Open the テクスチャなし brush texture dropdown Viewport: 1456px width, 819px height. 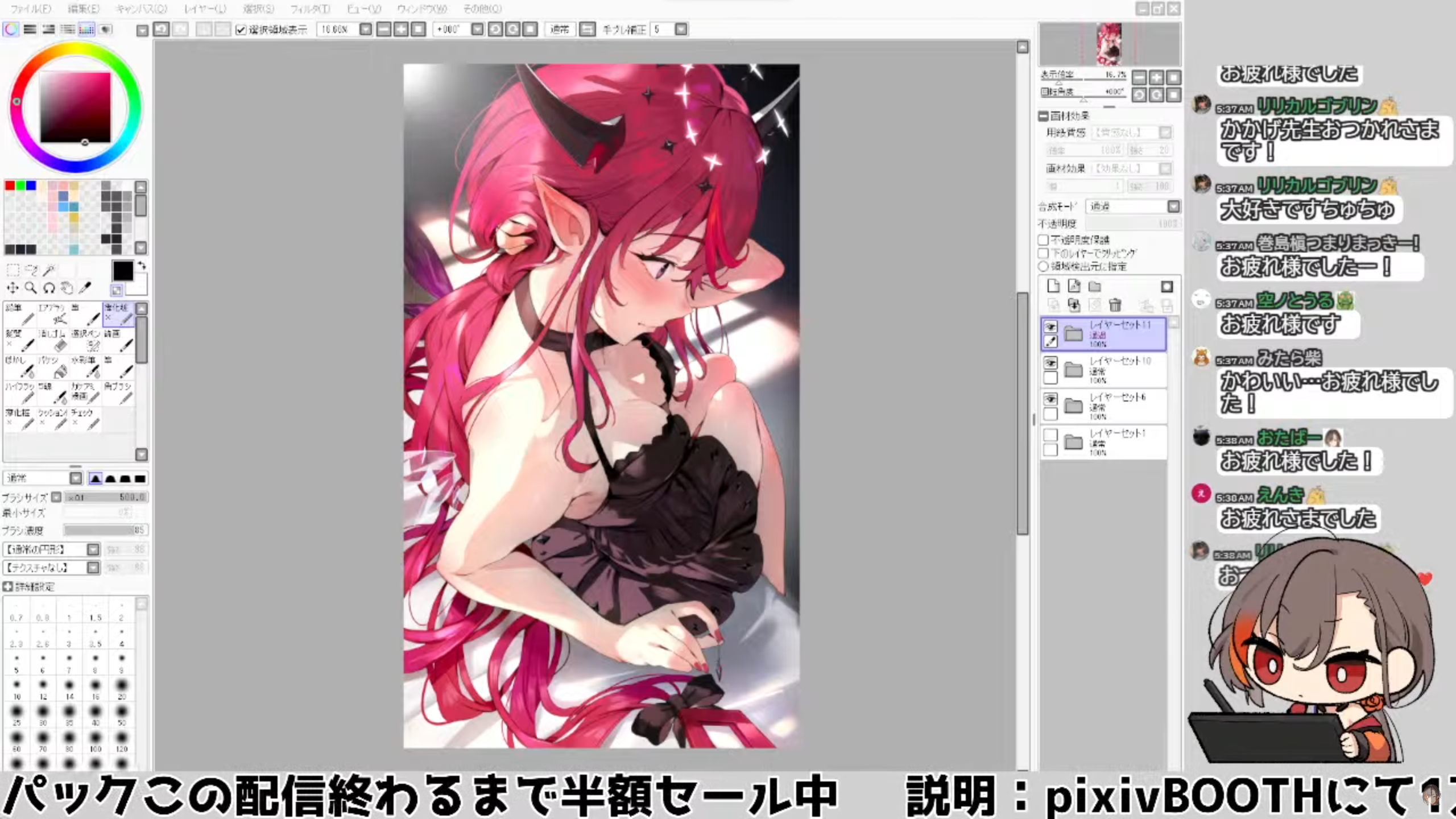[x=93, y=568]
